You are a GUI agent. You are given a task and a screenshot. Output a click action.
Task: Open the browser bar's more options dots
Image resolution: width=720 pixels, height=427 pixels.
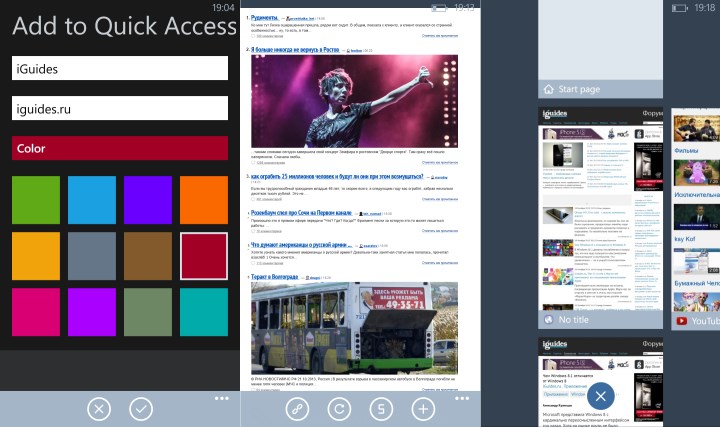462,399
